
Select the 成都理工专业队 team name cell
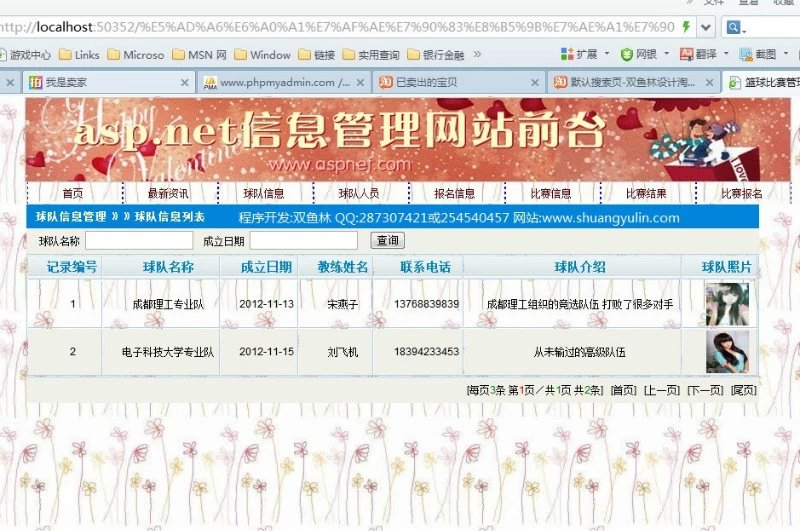[x=168, y=305]
